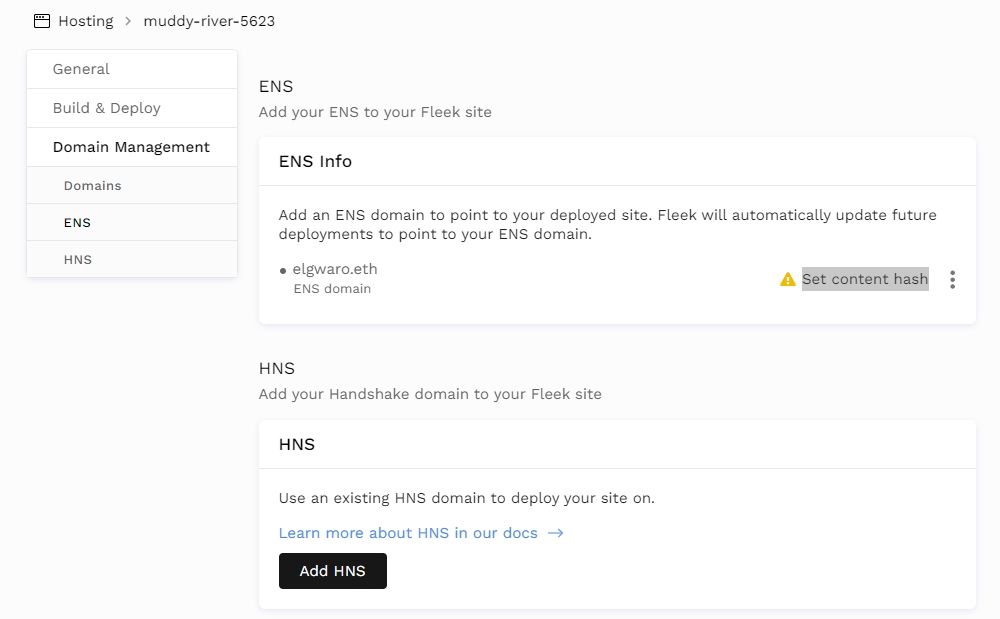The height and width of the screenshot is (619, 1000).
Task: Go to Hosting in the breadcrumb
Action: point(85,21)
